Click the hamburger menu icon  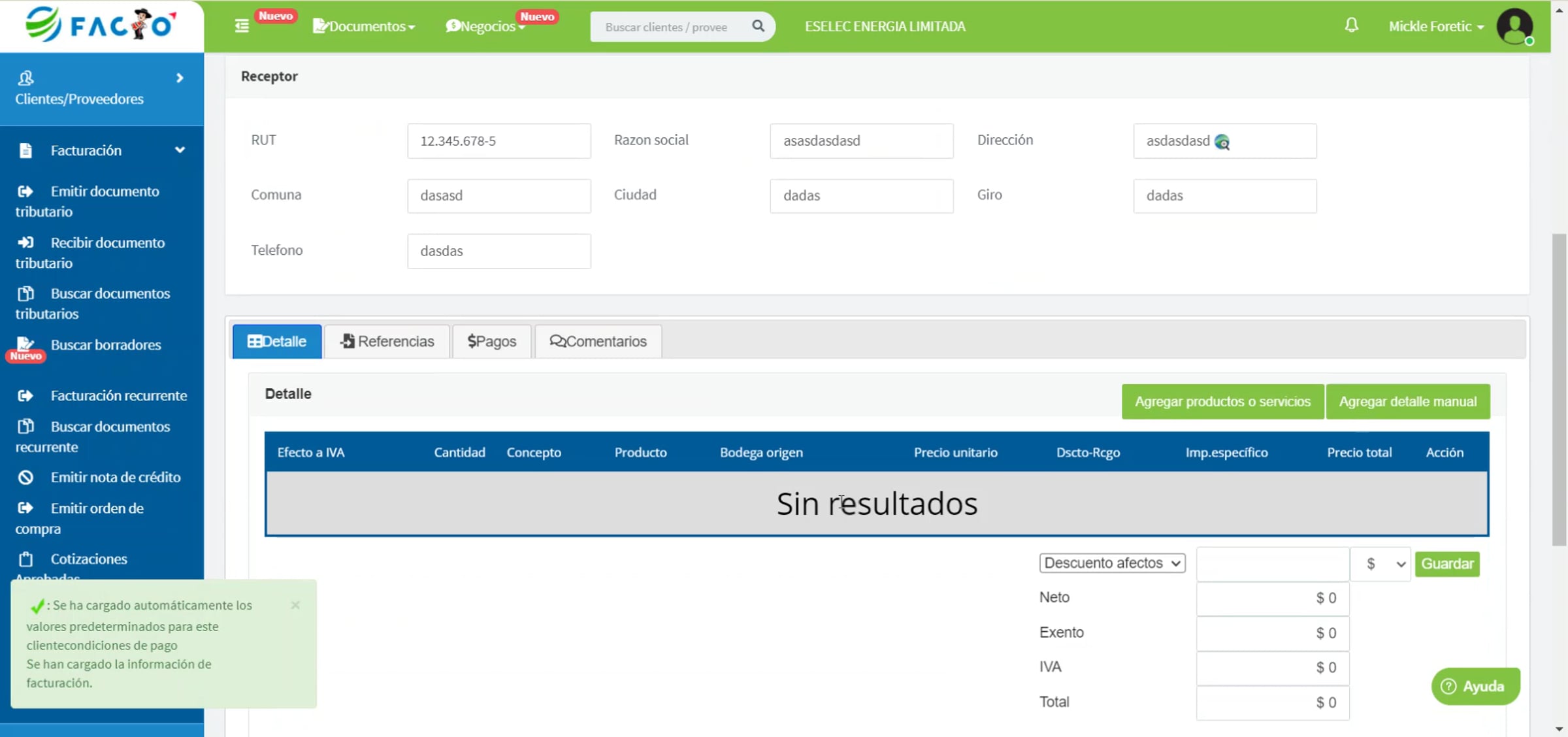pyautogui.click(x=242, y=26)
